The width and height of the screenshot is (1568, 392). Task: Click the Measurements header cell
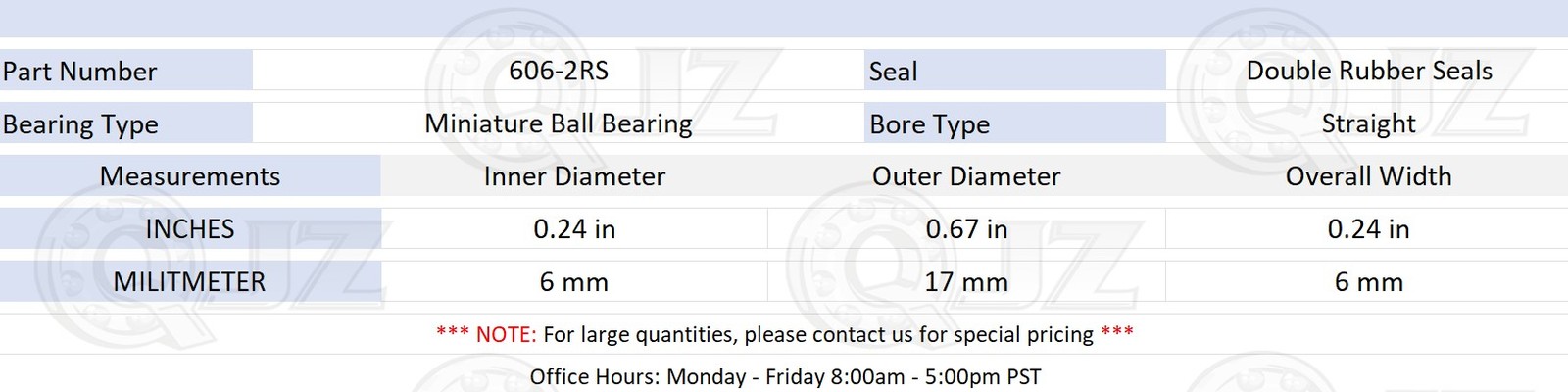click(190, 176)
